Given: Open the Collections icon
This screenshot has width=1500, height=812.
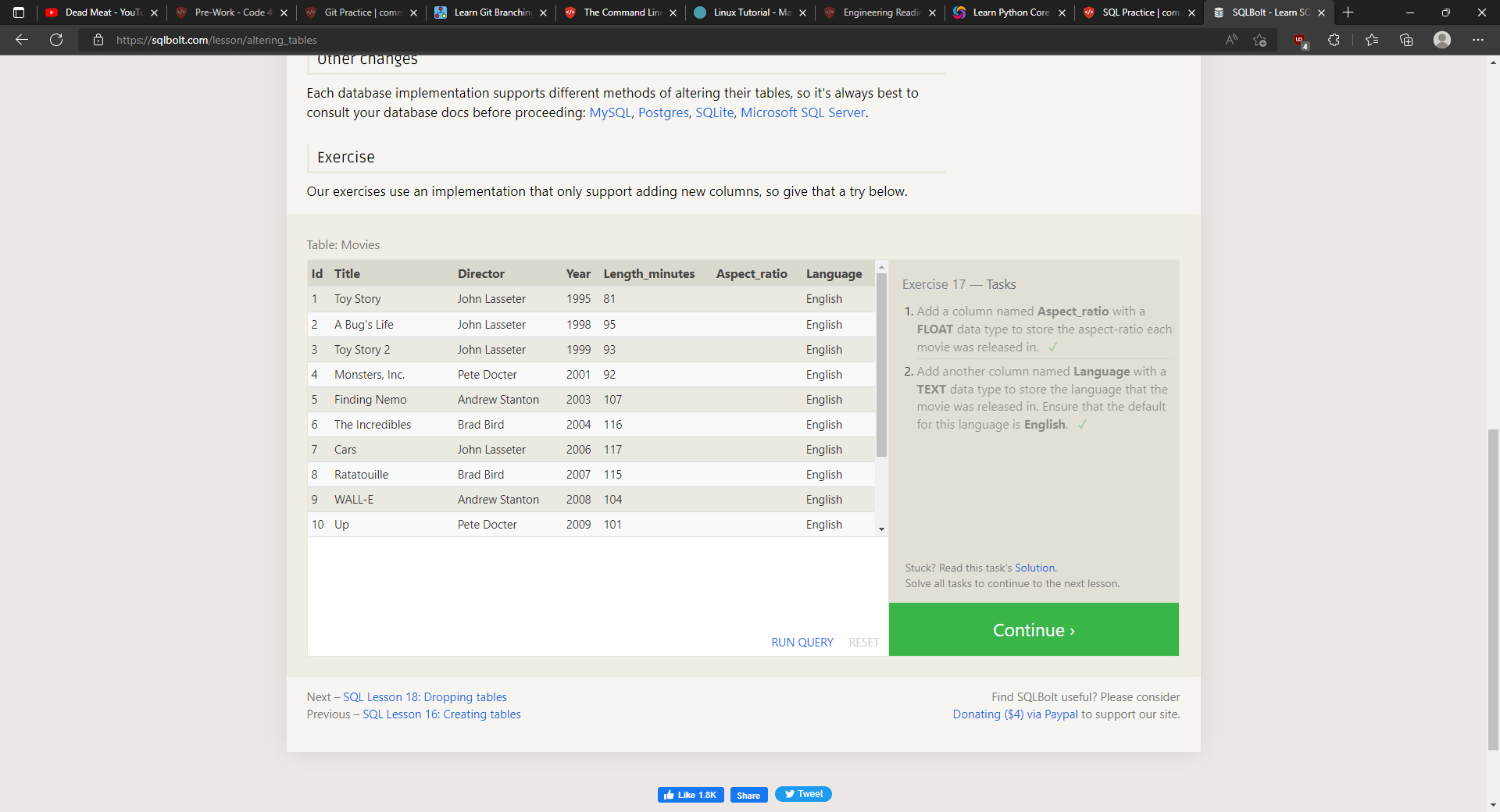Looking at the screenshot, I should click(1406, 40).
